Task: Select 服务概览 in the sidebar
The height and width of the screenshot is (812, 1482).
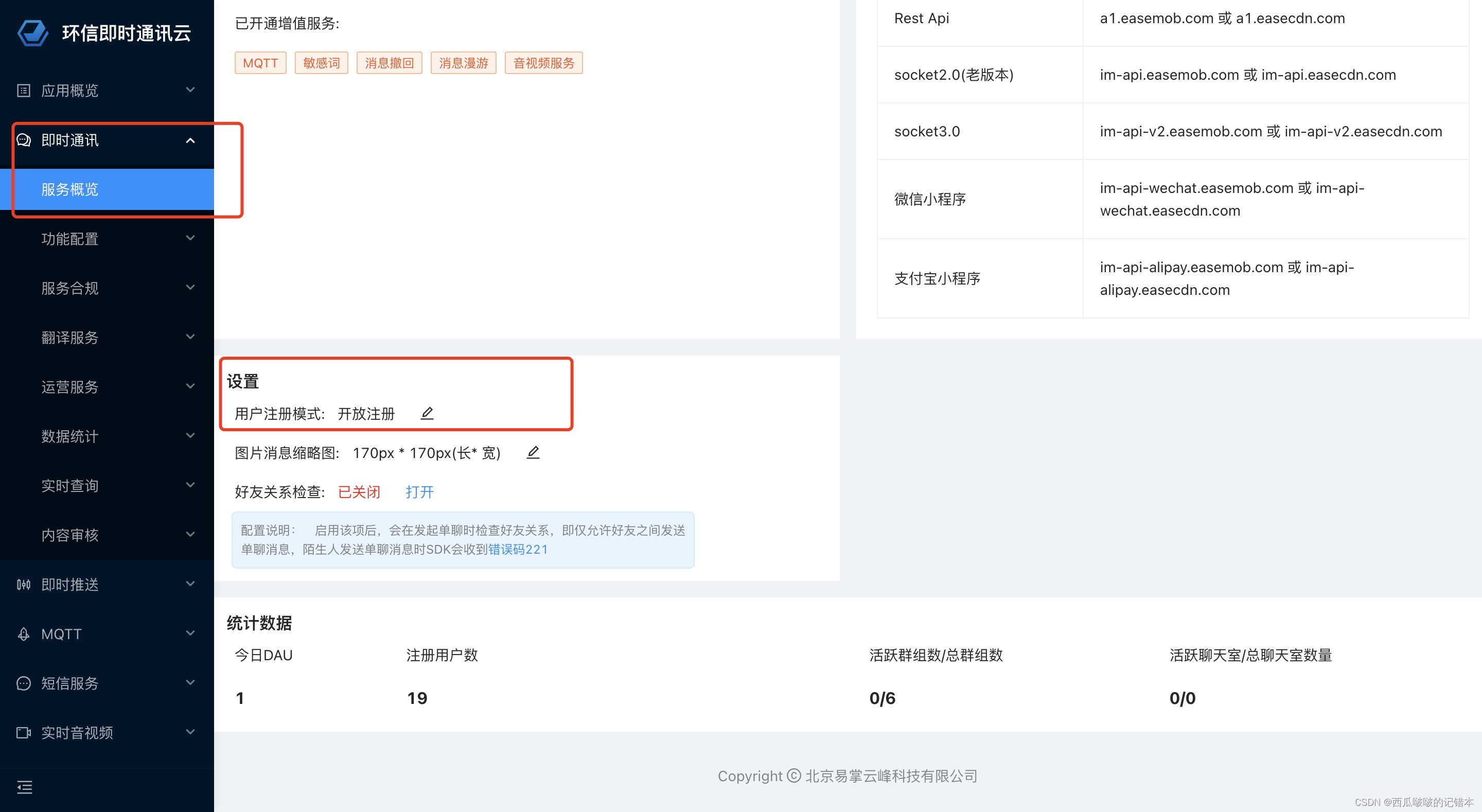Action: point(69,189)
